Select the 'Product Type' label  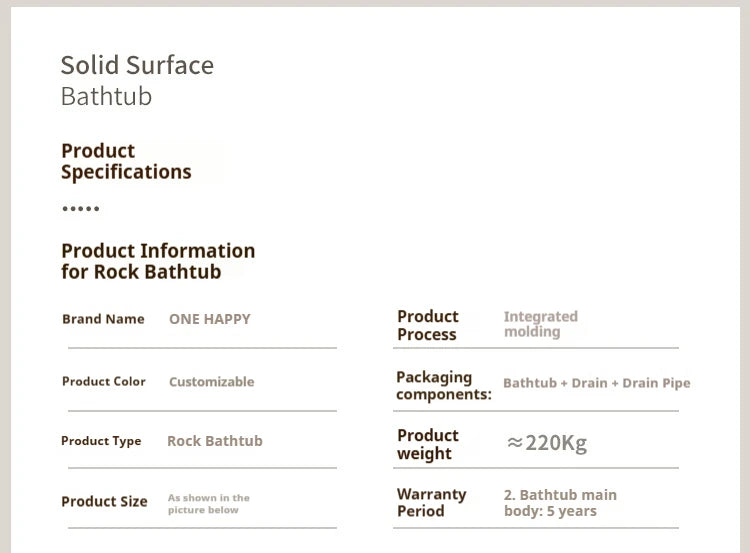tap(101, 441)
